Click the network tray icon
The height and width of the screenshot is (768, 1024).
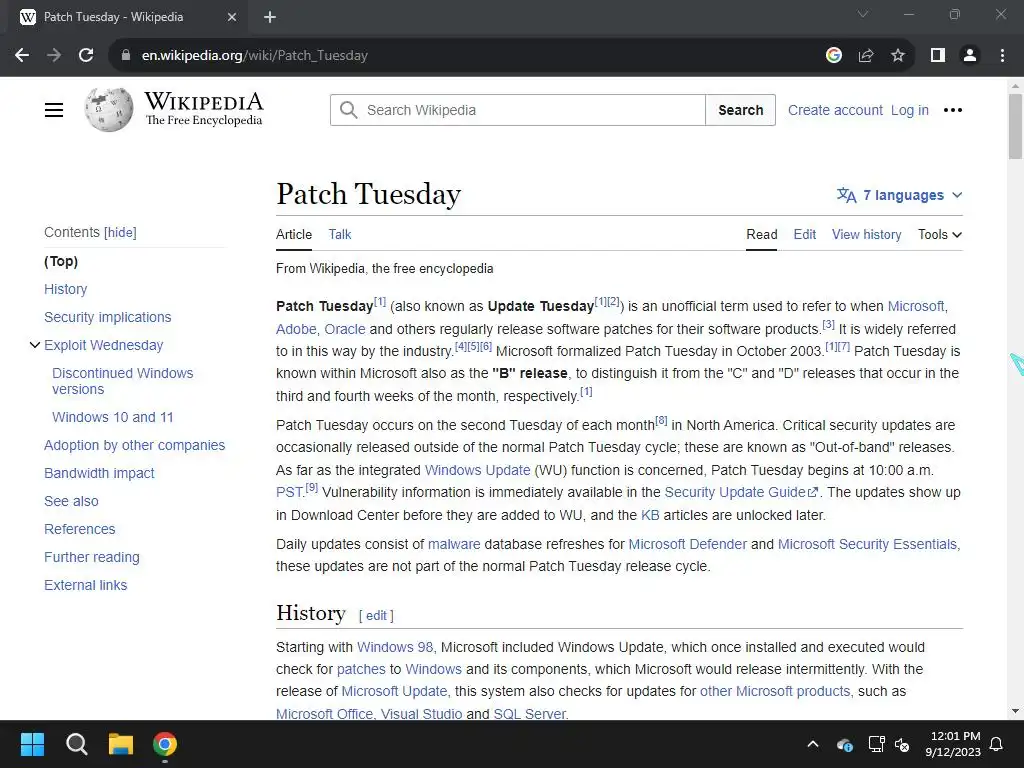point(876,744)
